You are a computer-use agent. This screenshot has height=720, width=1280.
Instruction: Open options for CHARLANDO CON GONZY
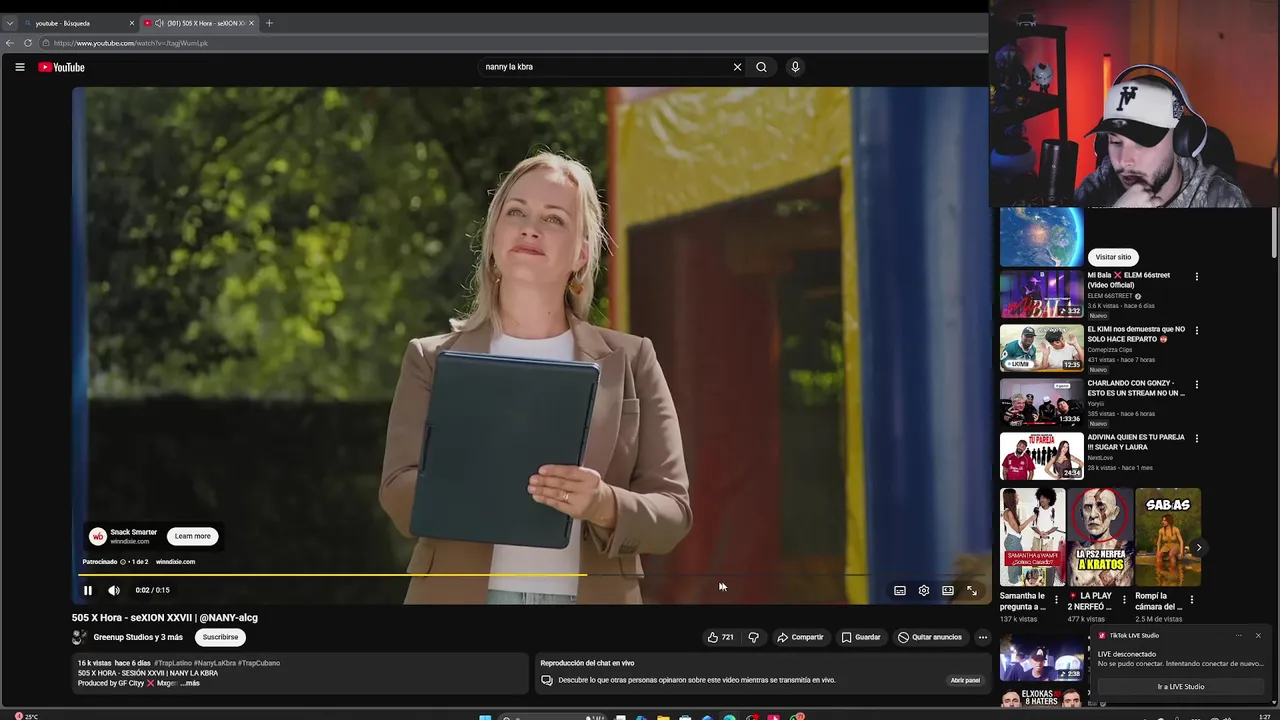(x=1197, y=384)
